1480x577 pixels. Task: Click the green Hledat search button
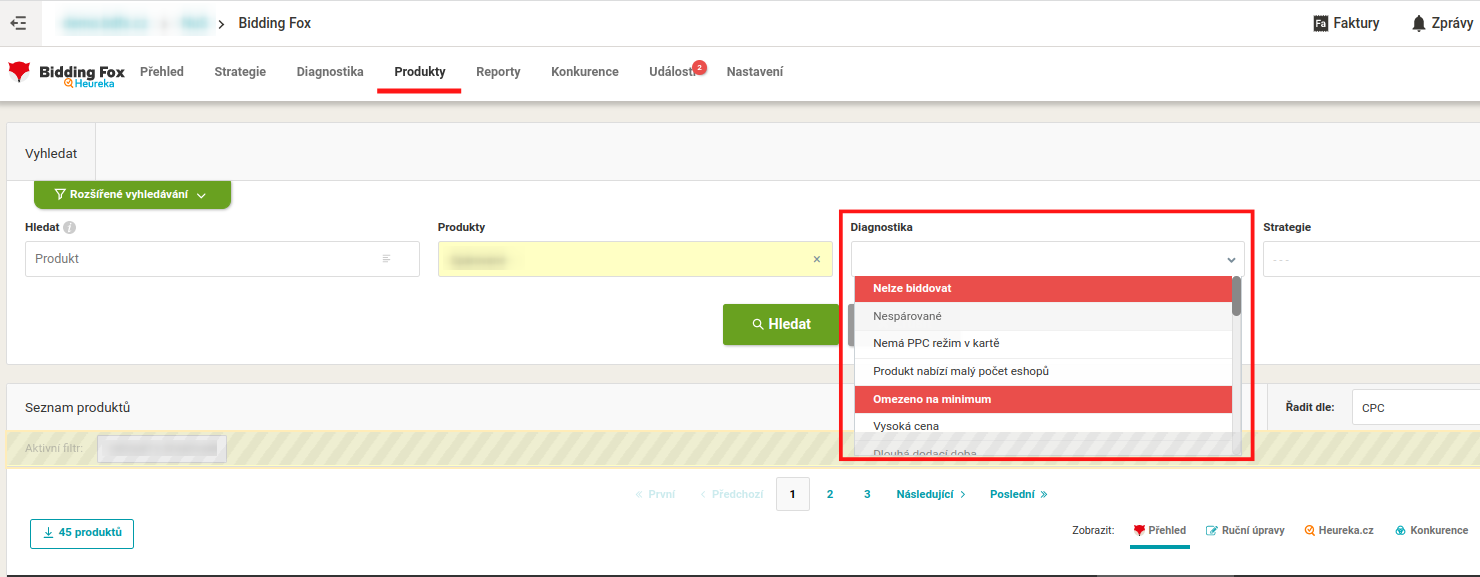[x=781, y=324]
